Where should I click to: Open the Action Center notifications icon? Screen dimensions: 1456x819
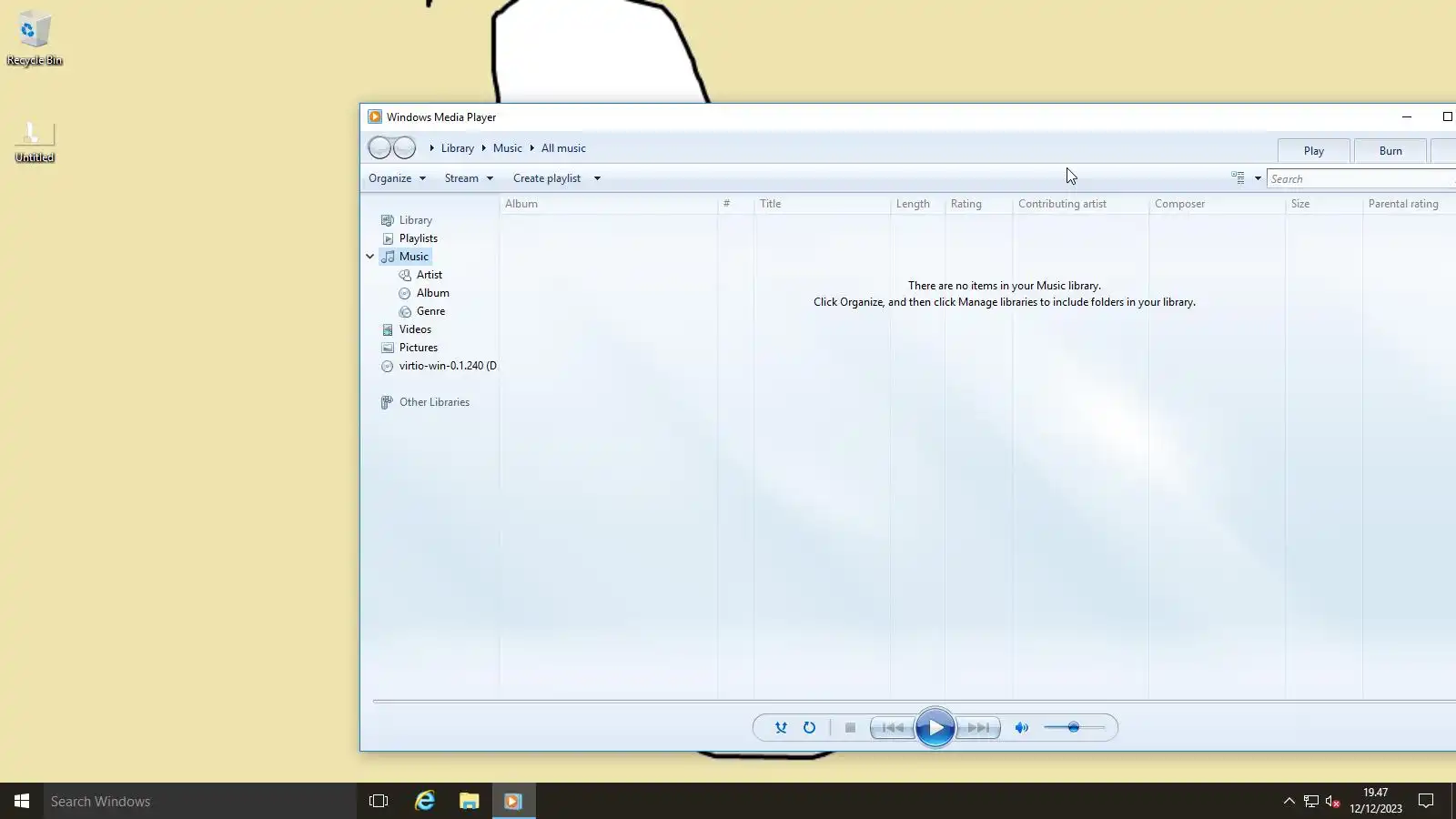(x=1426, y=801)
